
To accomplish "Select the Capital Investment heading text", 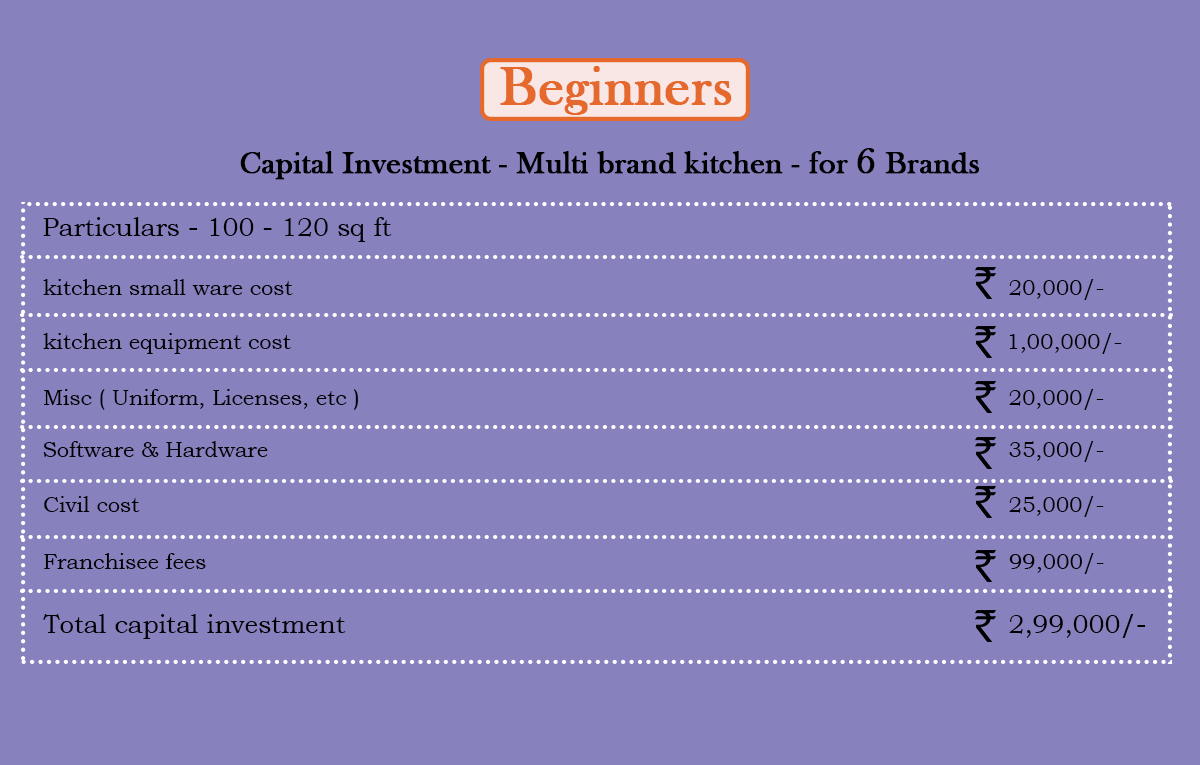I will pyautogui.click(x=610, y=164).
